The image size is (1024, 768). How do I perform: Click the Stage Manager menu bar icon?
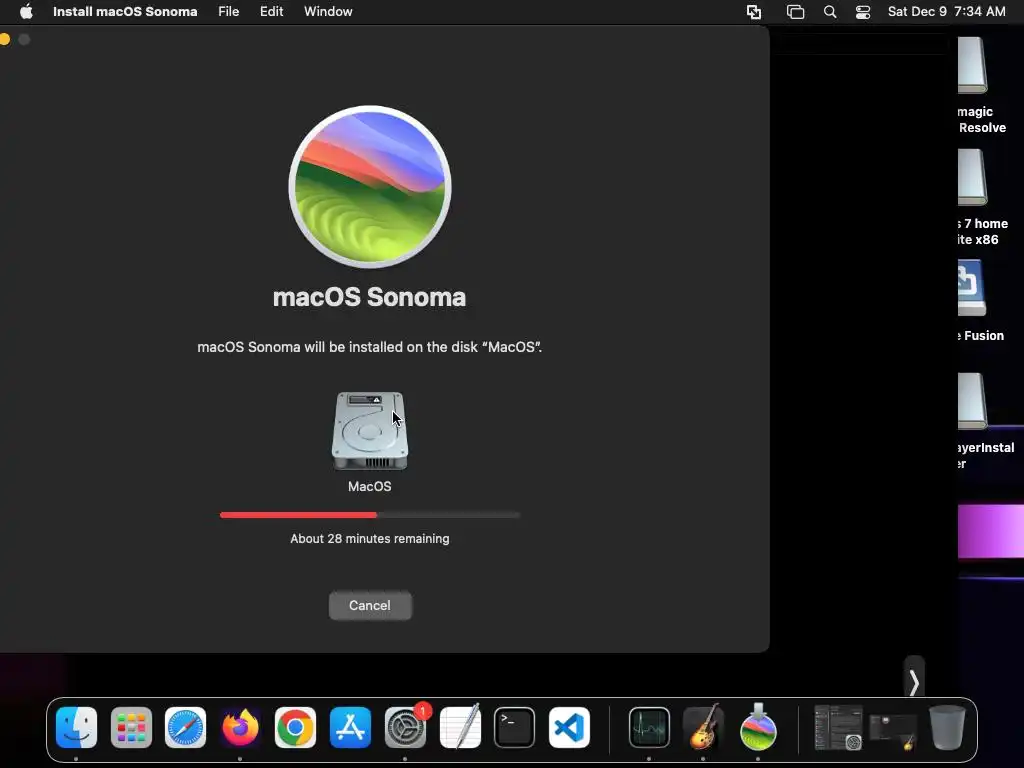[x=795, y=12]
